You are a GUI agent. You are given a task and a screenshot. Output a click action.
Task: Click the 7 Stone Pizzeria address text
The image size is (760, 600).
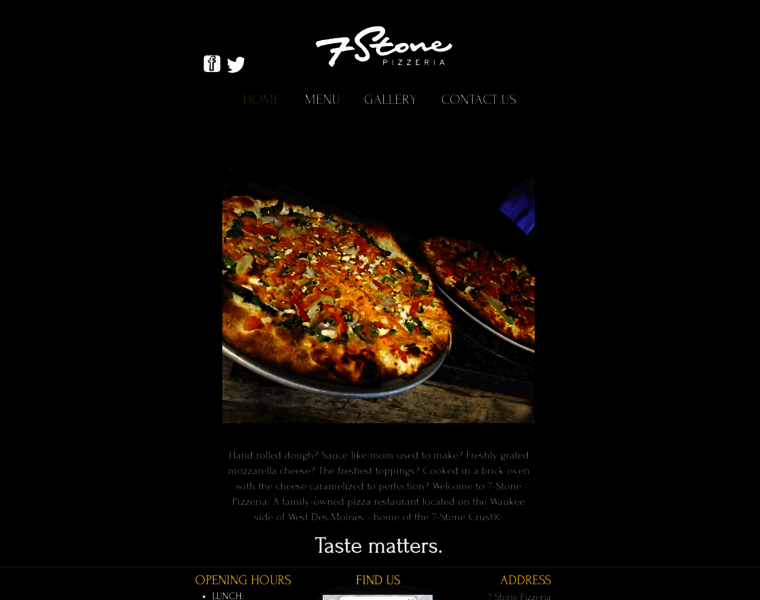[x=519, y=597]
